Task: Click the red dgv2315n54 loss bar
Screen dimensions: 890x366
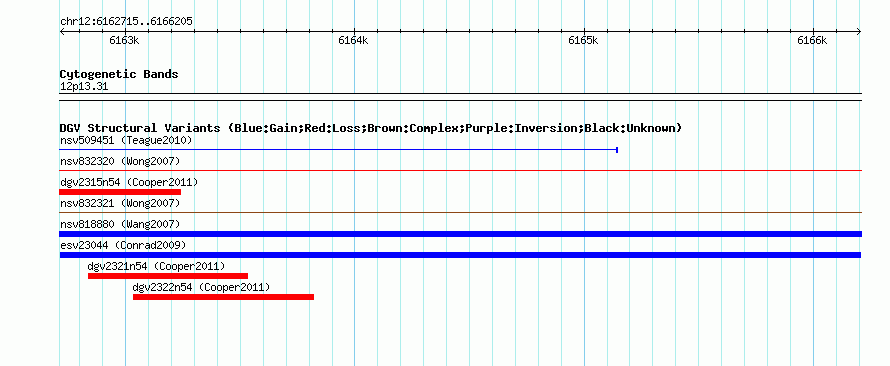Action: pyautogui.click(x=120, y=192)
